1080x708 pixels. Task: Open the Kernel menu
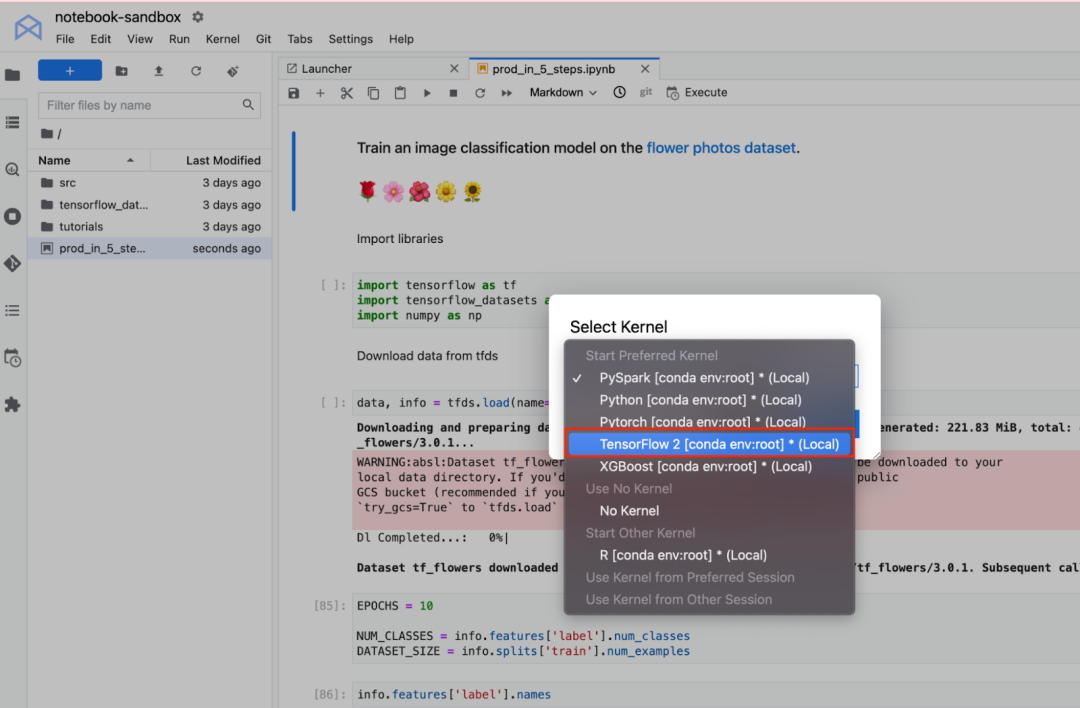tap(222, 39)
